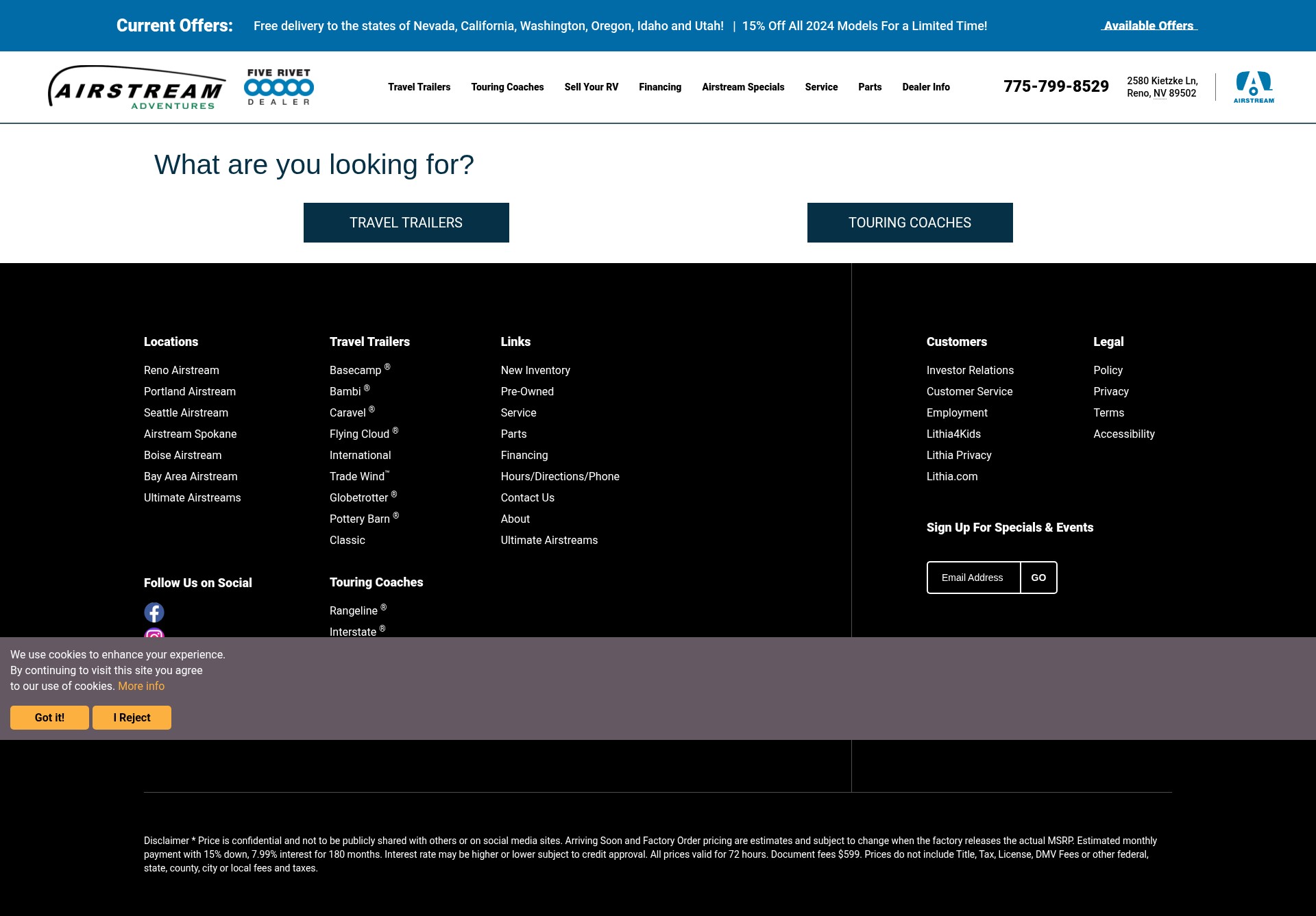Open the Bambi trailer link

point(350,391)
